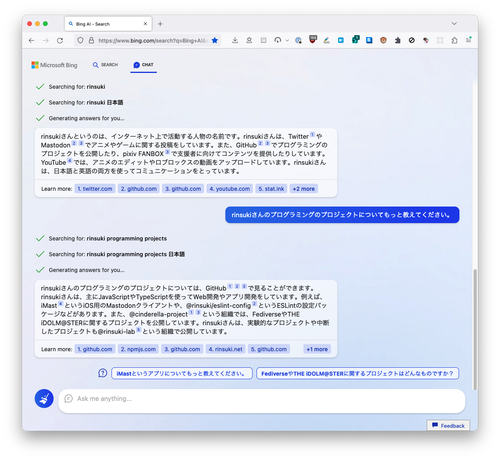Click the iMast suggested question button

point(182,373)
